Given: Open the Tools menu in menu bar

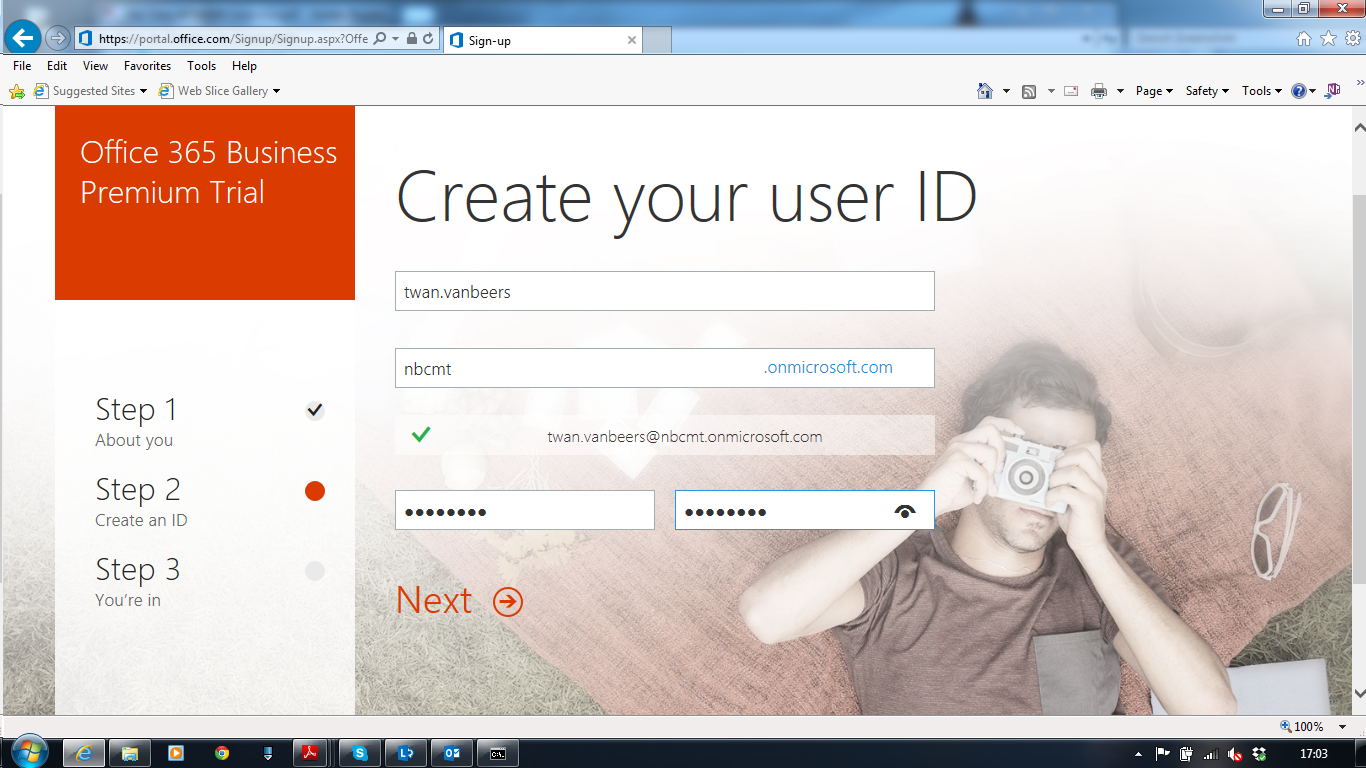Looking at the screenshot, I should [x=201, y=66].
